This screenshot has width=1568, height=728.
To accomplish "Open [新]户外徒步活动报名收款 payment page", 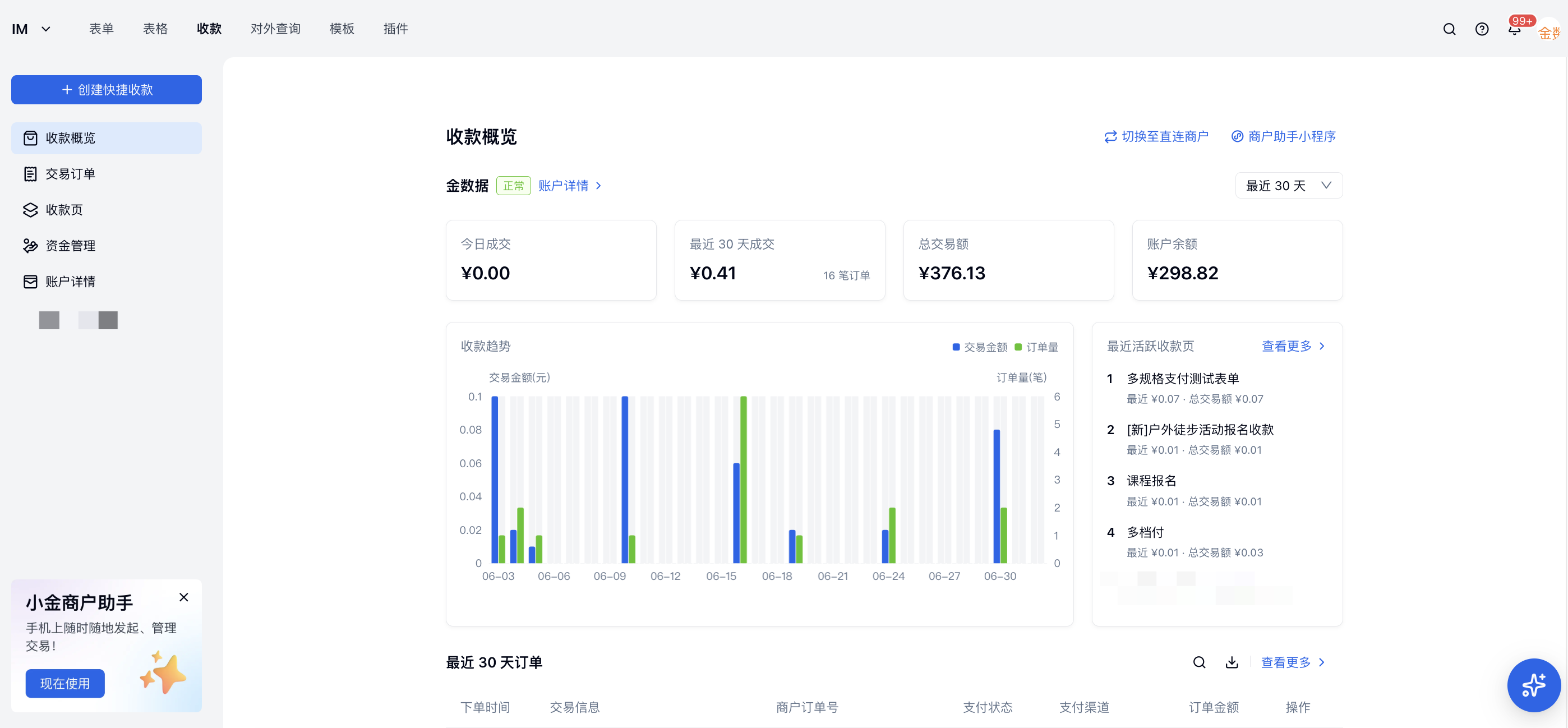I will 1200,430.
